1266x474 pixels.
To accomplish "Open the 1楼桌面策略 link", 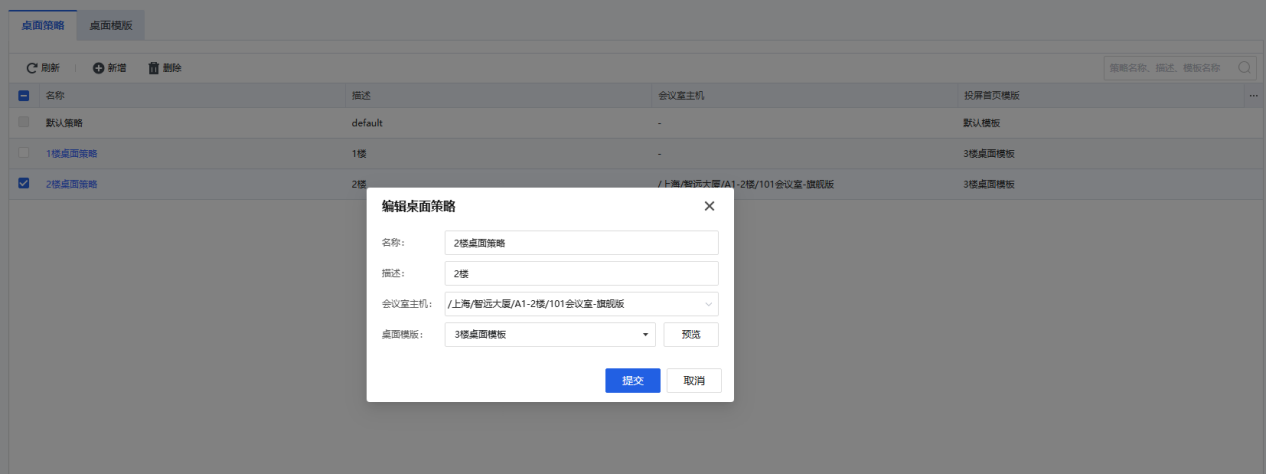I will (x=72, y=154).
